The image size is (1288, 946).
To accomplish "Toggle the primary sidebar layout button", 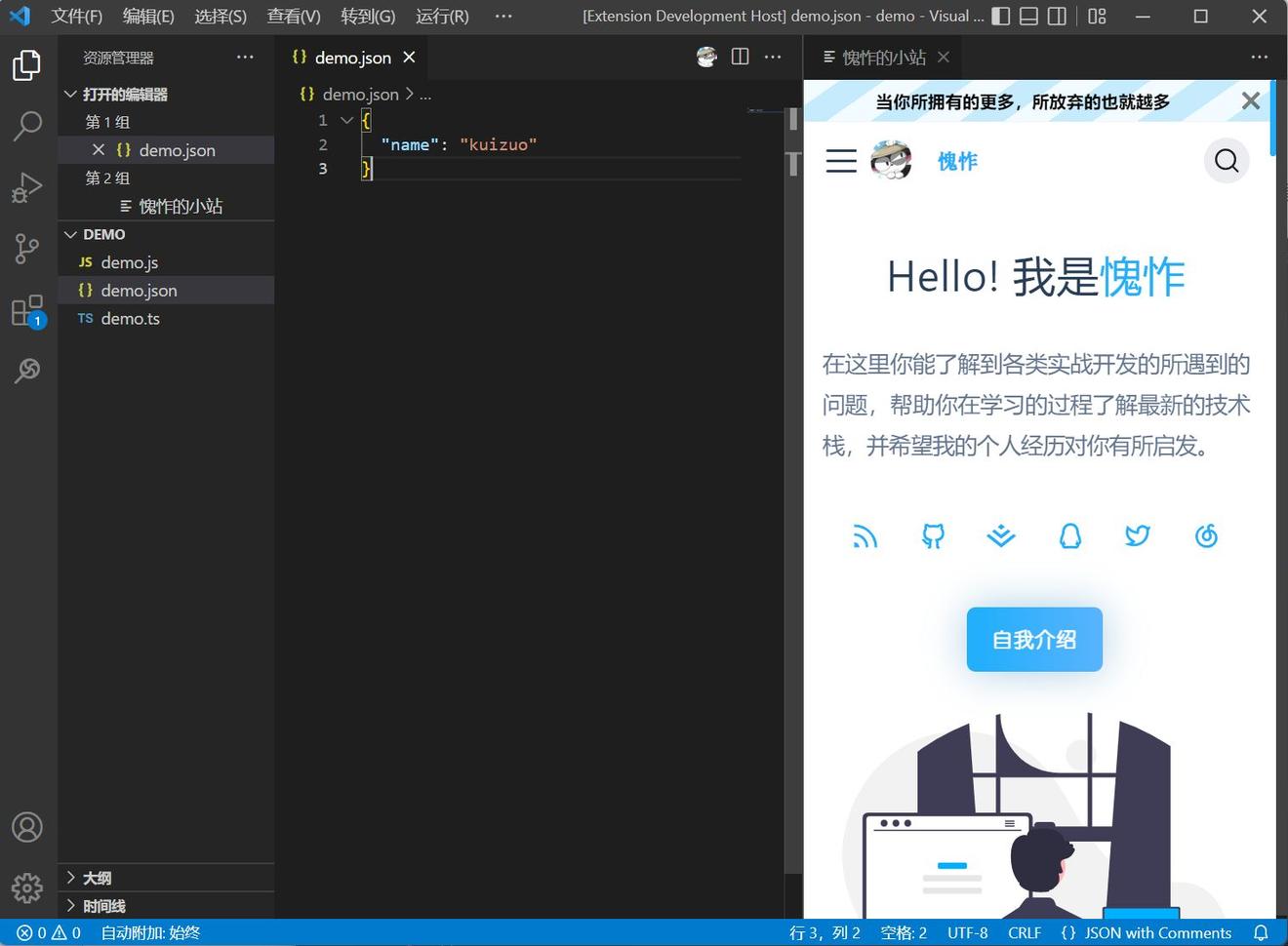I will click(x=1001, y=16).
